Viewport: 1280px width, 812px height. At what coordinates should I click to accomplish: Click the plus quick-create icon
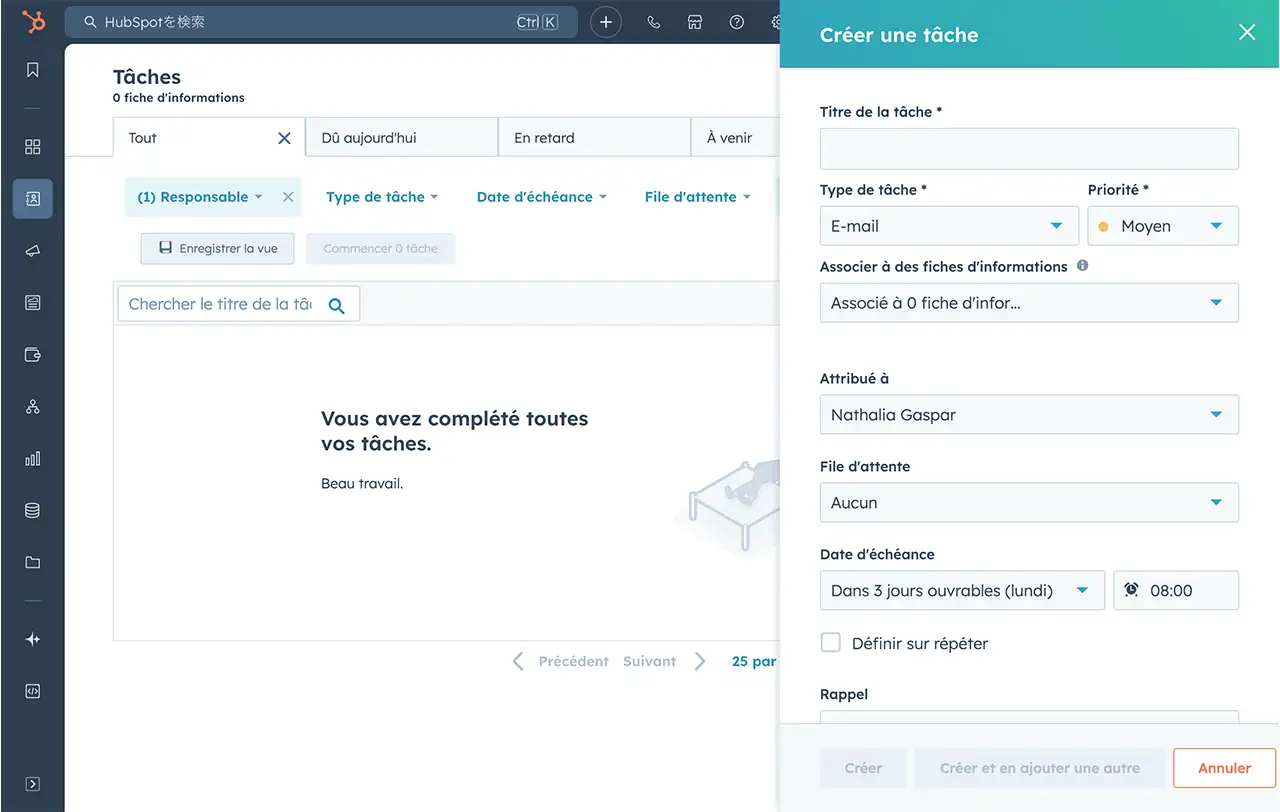606,22
